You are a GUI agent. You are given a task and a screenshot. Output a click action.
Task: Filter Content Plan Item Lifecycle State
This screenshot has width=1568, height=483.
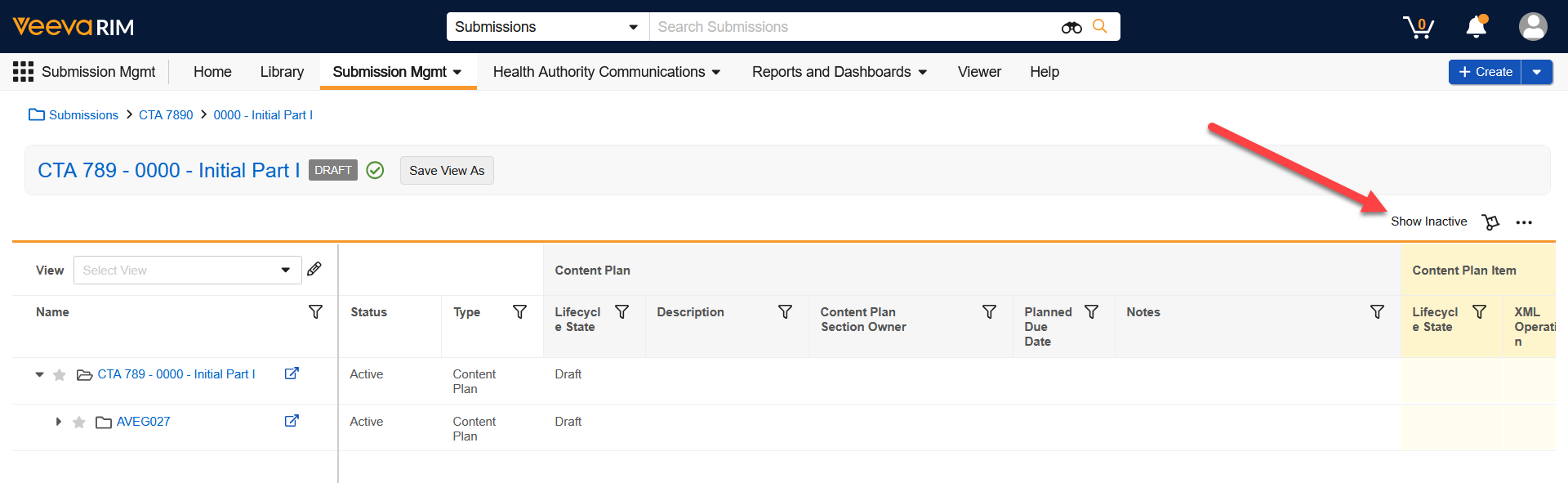click(1479, 311)
